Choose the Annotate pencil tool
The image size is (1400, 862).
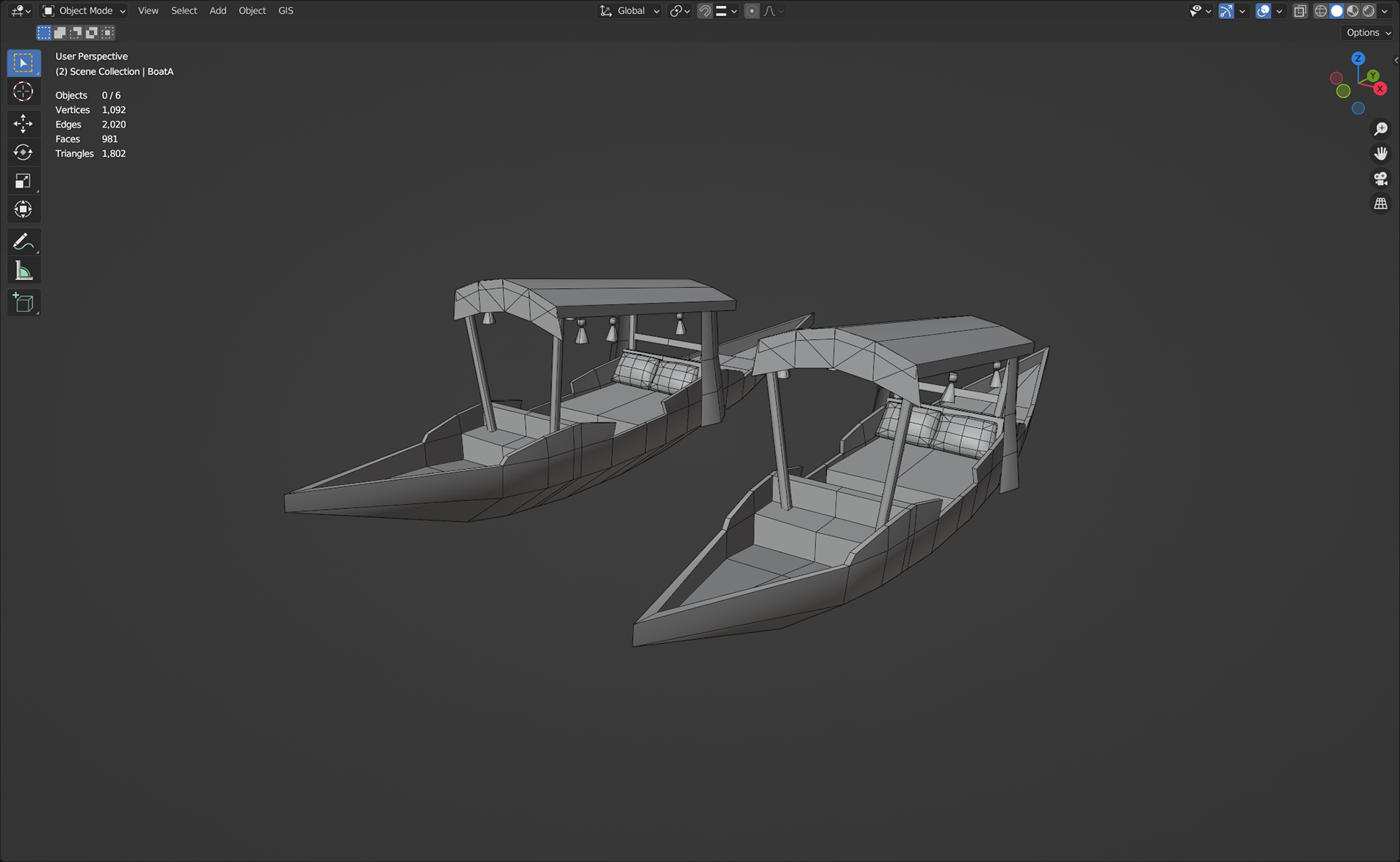coord(23,241)
